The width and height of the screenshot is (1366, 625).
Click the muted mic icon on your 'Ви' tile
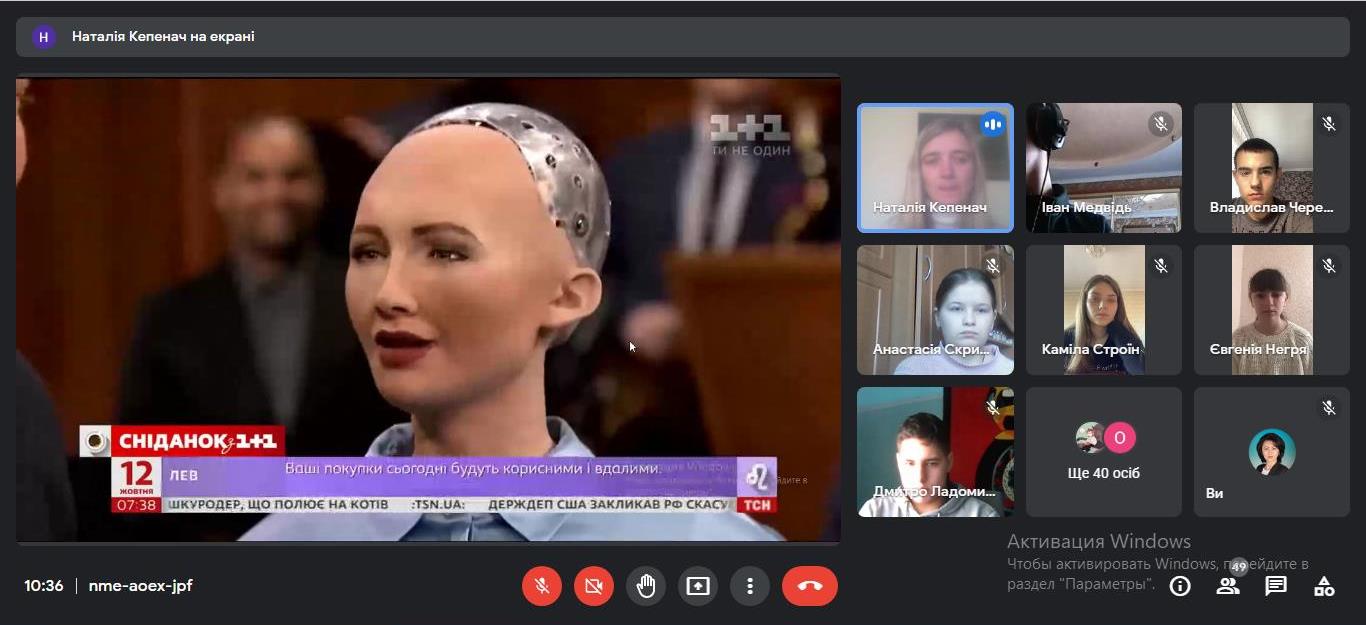coord(1329,408)
